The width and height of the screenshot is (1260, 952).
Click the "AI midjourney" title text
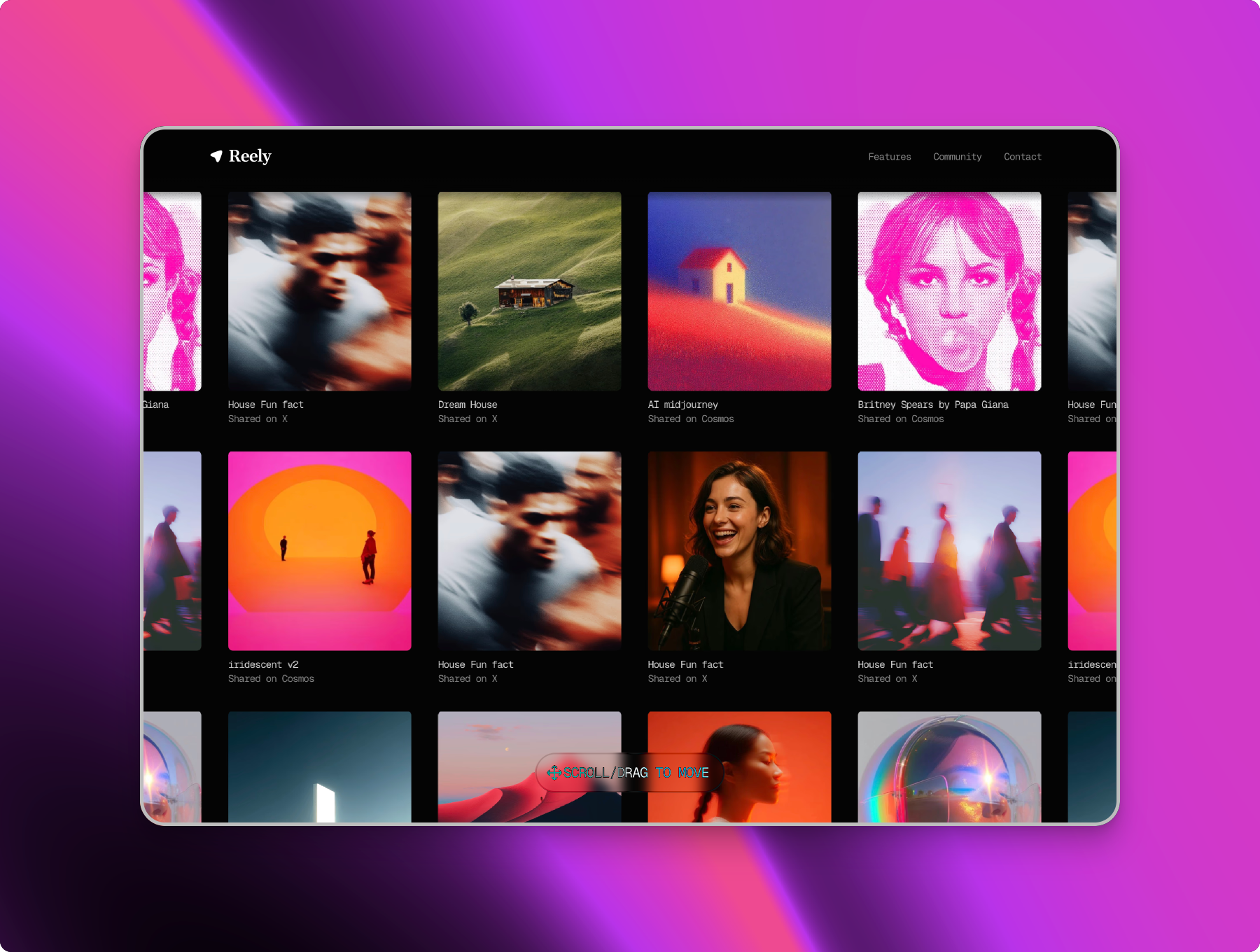(683, 405)
